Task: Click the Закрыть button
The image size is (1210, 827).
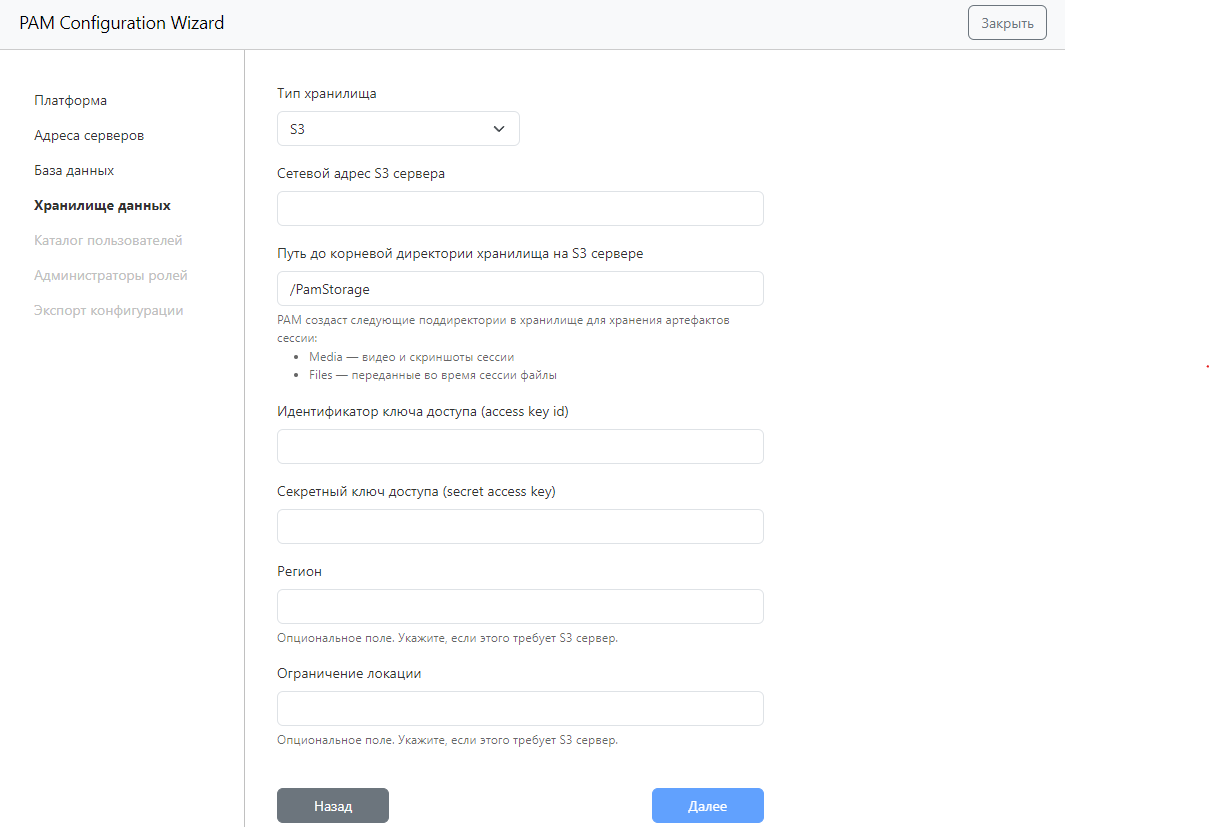Action: (1007, 23)
